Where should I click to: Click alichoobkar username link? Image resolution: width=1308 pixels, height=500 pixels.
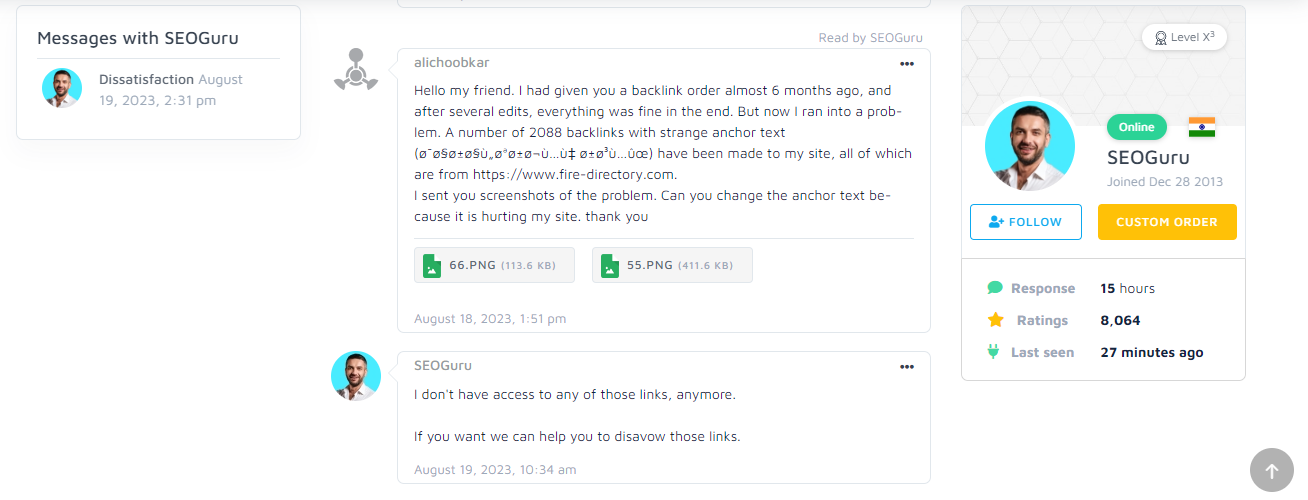point(452,63)
